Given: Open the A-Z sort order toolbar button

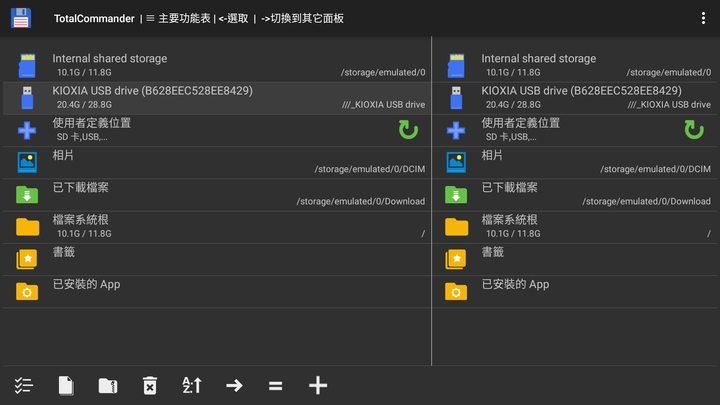Looking at the screenshot, I should (x=192, y=385).
